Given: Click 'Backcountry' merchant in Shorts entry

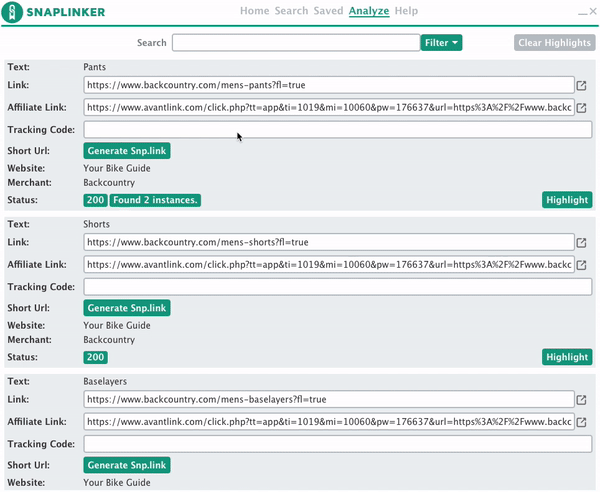Looking at the screenshot, I should [109, 340].
